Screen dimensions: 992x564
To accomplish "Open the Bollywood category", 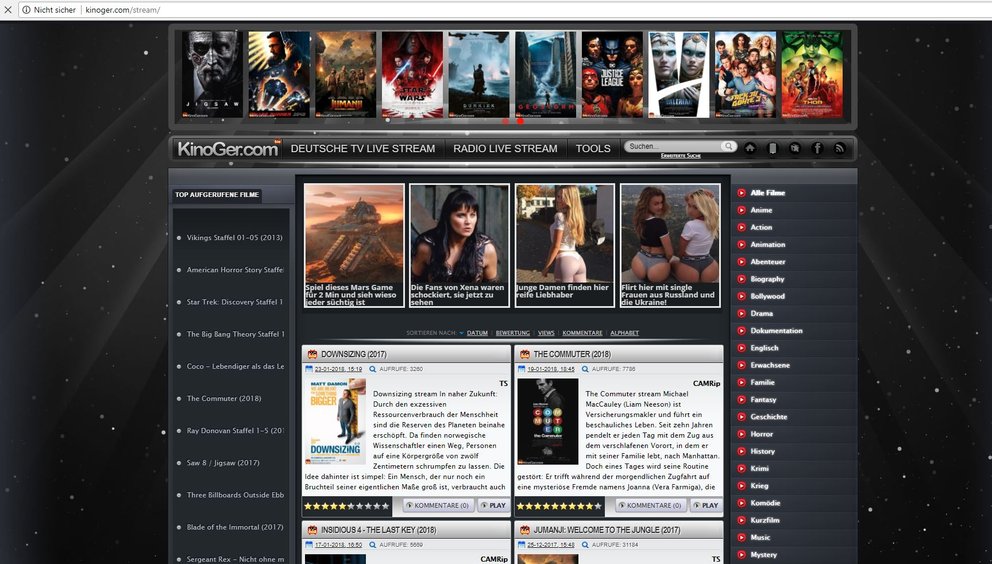I will coord(767,296).
